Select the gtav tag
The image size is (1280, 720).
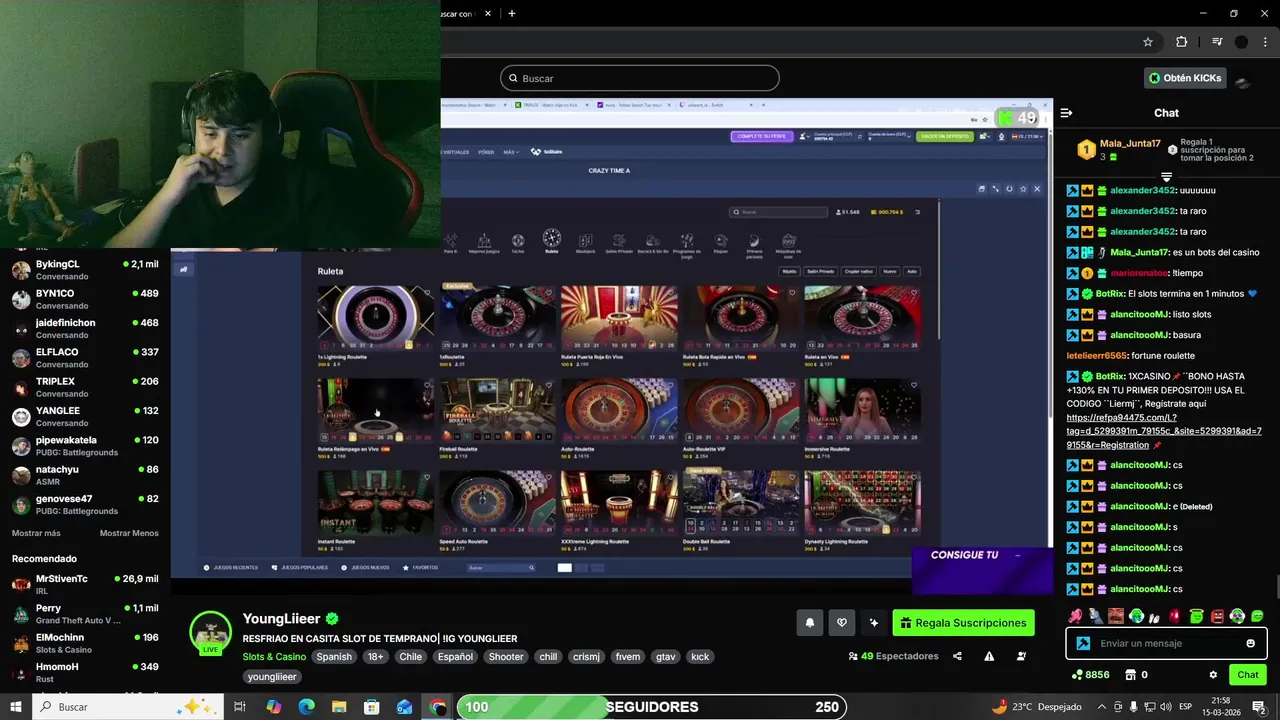pos(665,657)
